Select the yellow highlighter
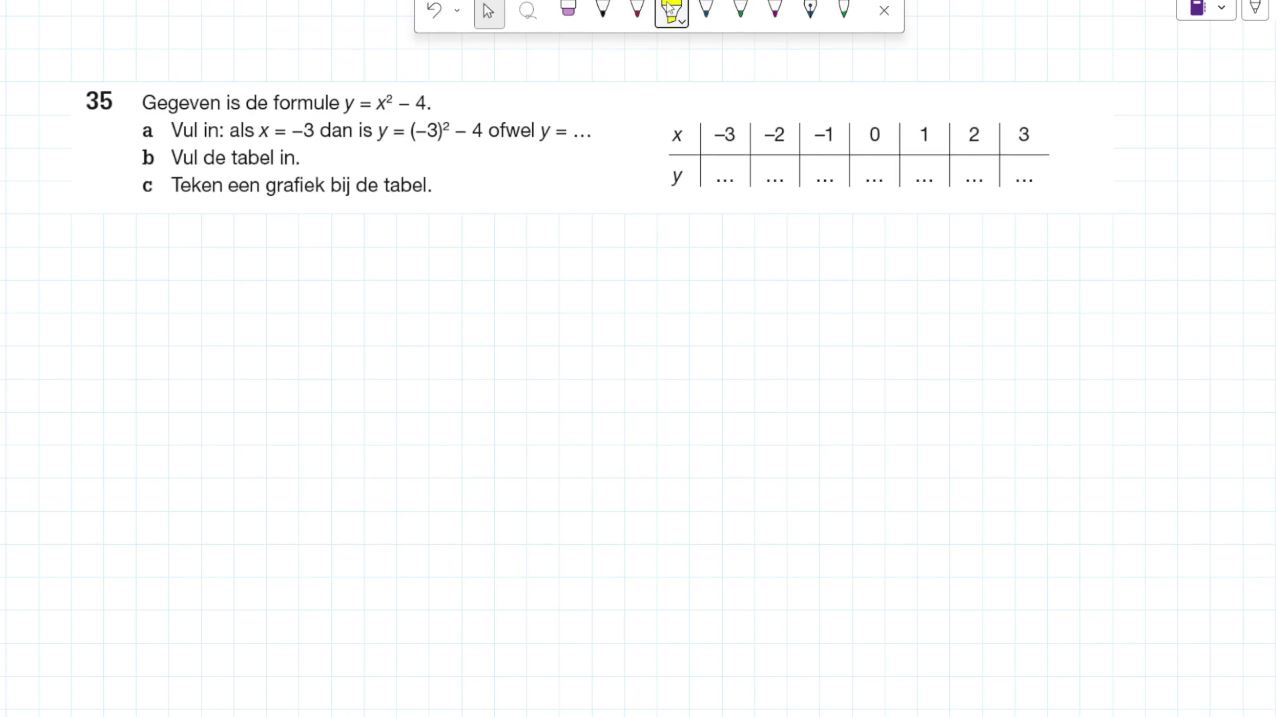Viewport: 1276px width, 717px height. tap(671, 11)
